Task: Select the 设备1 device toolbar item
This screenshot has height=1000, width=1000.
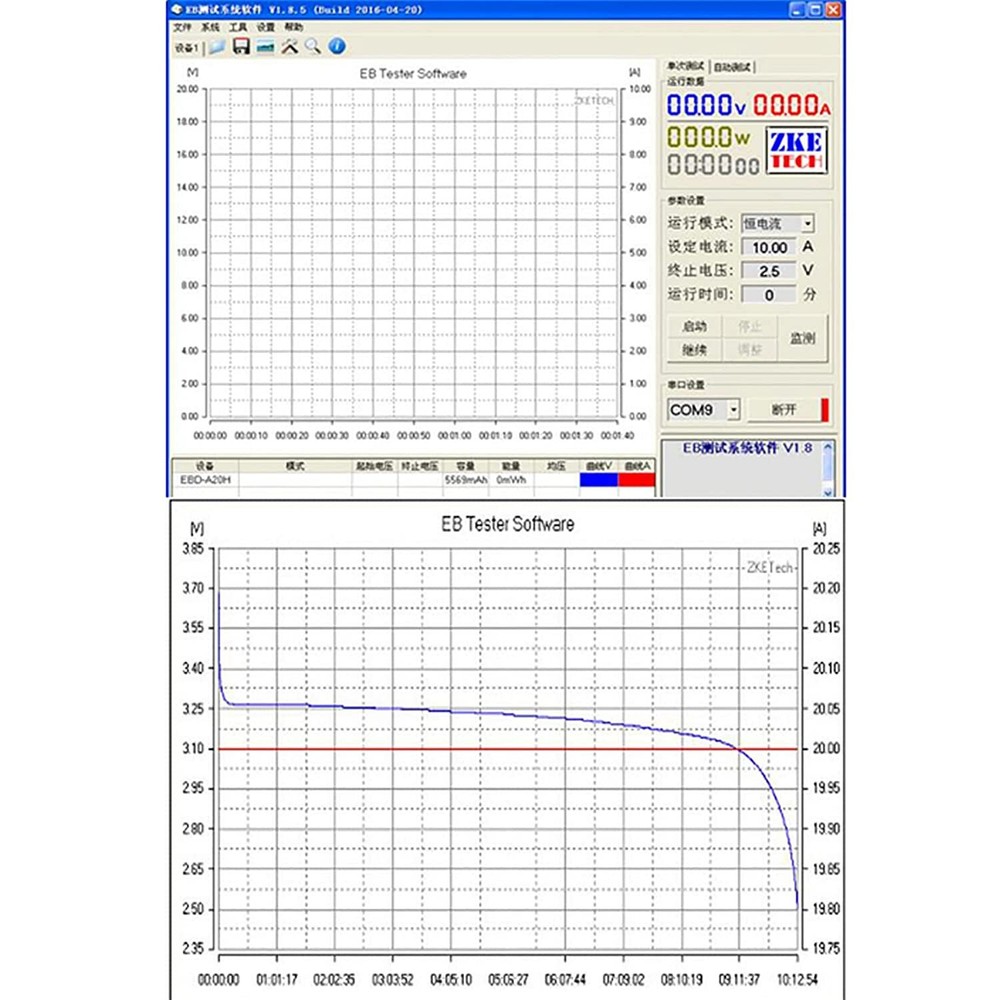Action: [186, 48]
